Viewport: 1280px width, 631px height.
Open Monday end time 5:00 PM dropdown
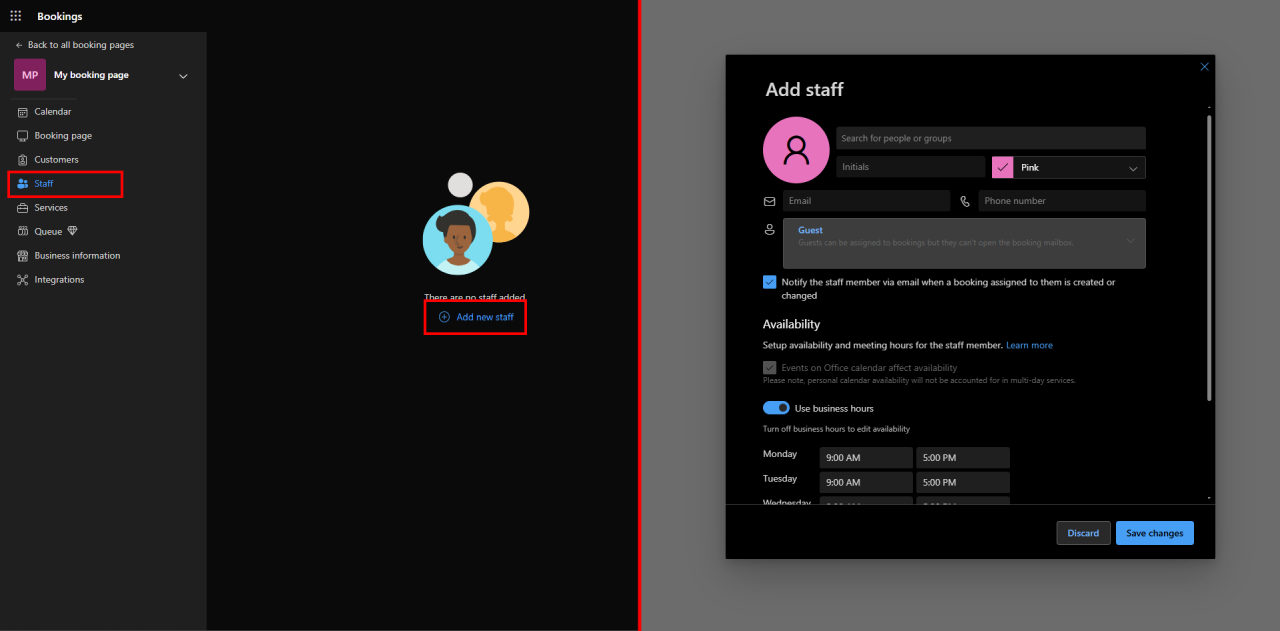tap(963, 458)
